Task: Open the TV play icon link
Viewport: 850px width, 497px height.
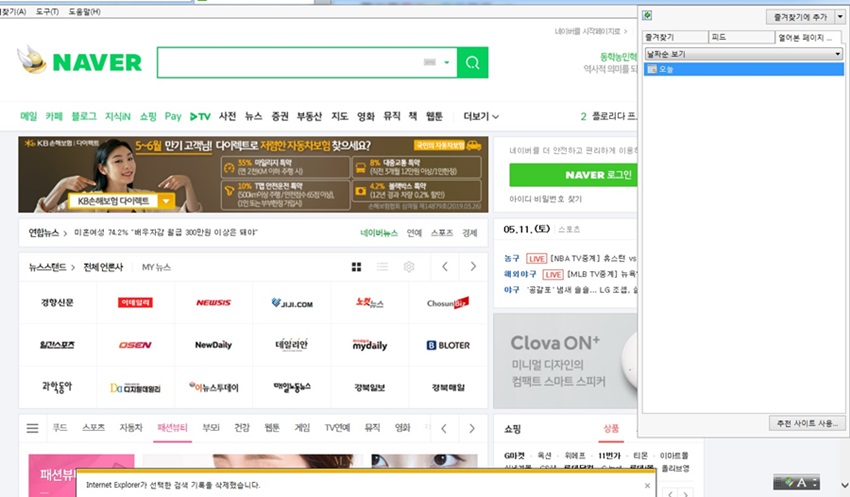Action: 200,116
